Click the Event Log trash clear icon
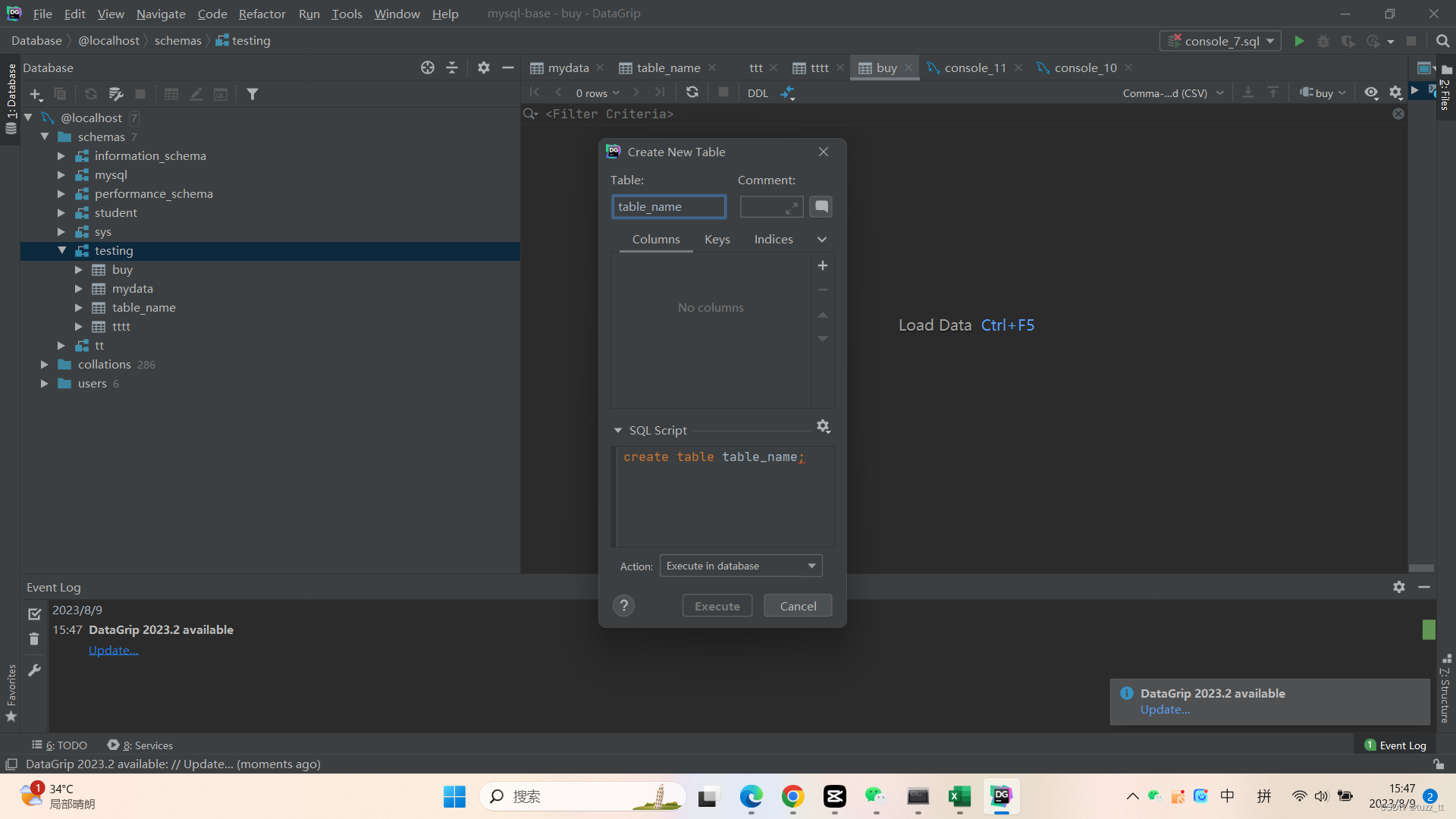Screen dimensions: 1456x819 pyautogui.click(x=34, y=639)
